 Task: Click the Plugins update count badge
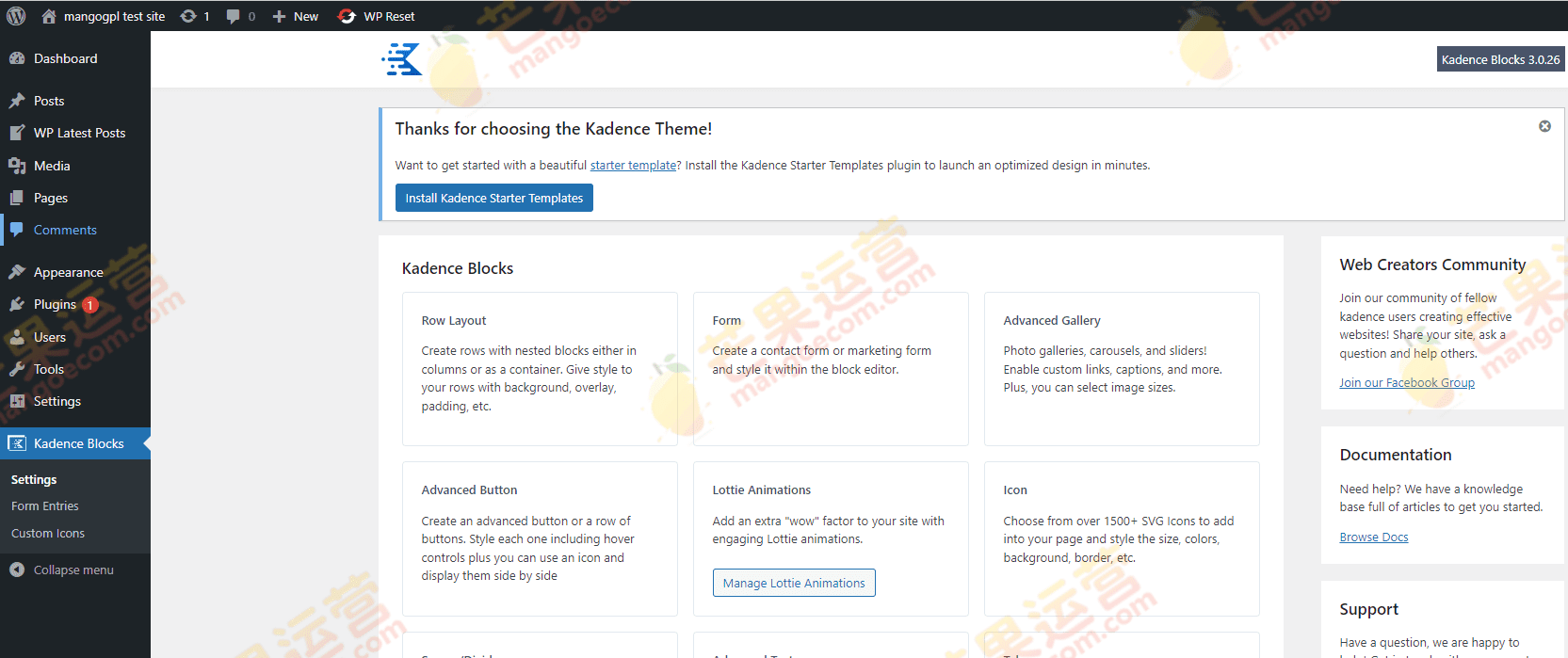click(x=90, y=305)
